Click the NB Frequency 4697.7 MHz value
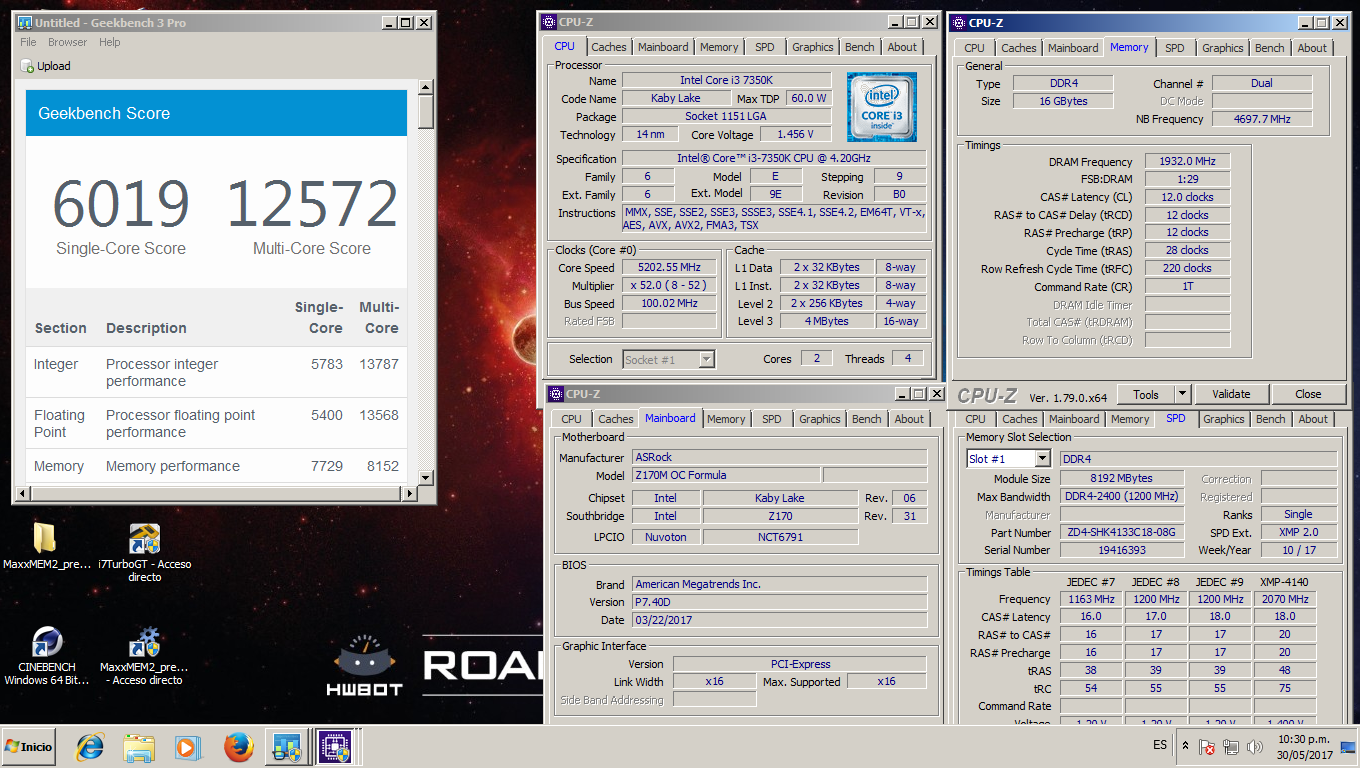1360x768 pixels. click(x=1262, y=119)
